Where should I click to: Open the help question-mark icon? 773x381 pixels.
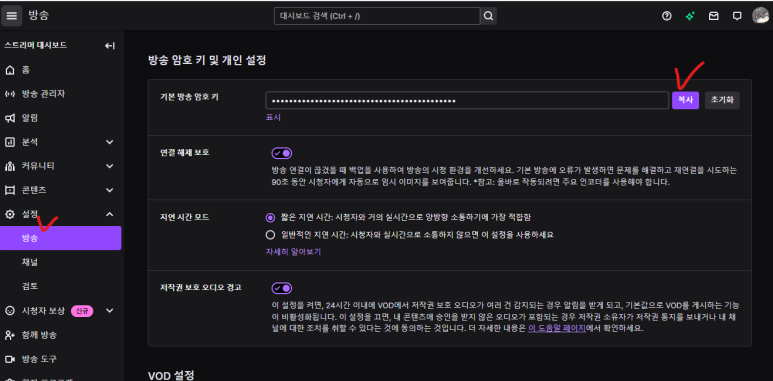667,16
